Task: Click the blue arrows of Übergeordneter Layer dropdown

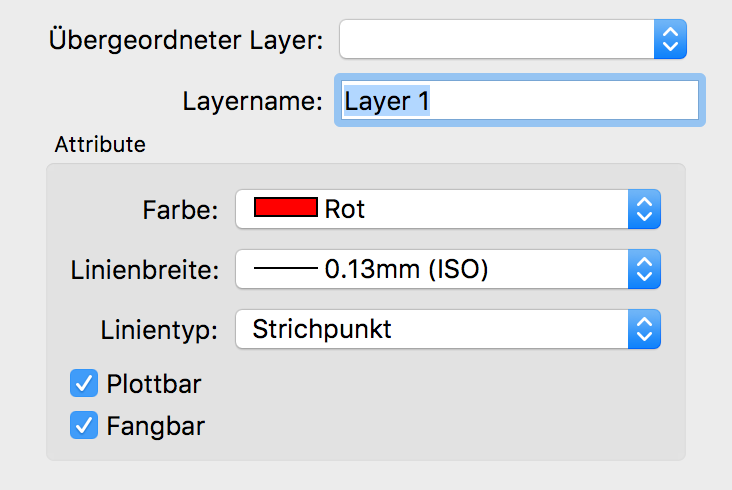Action: click(670, 40)
